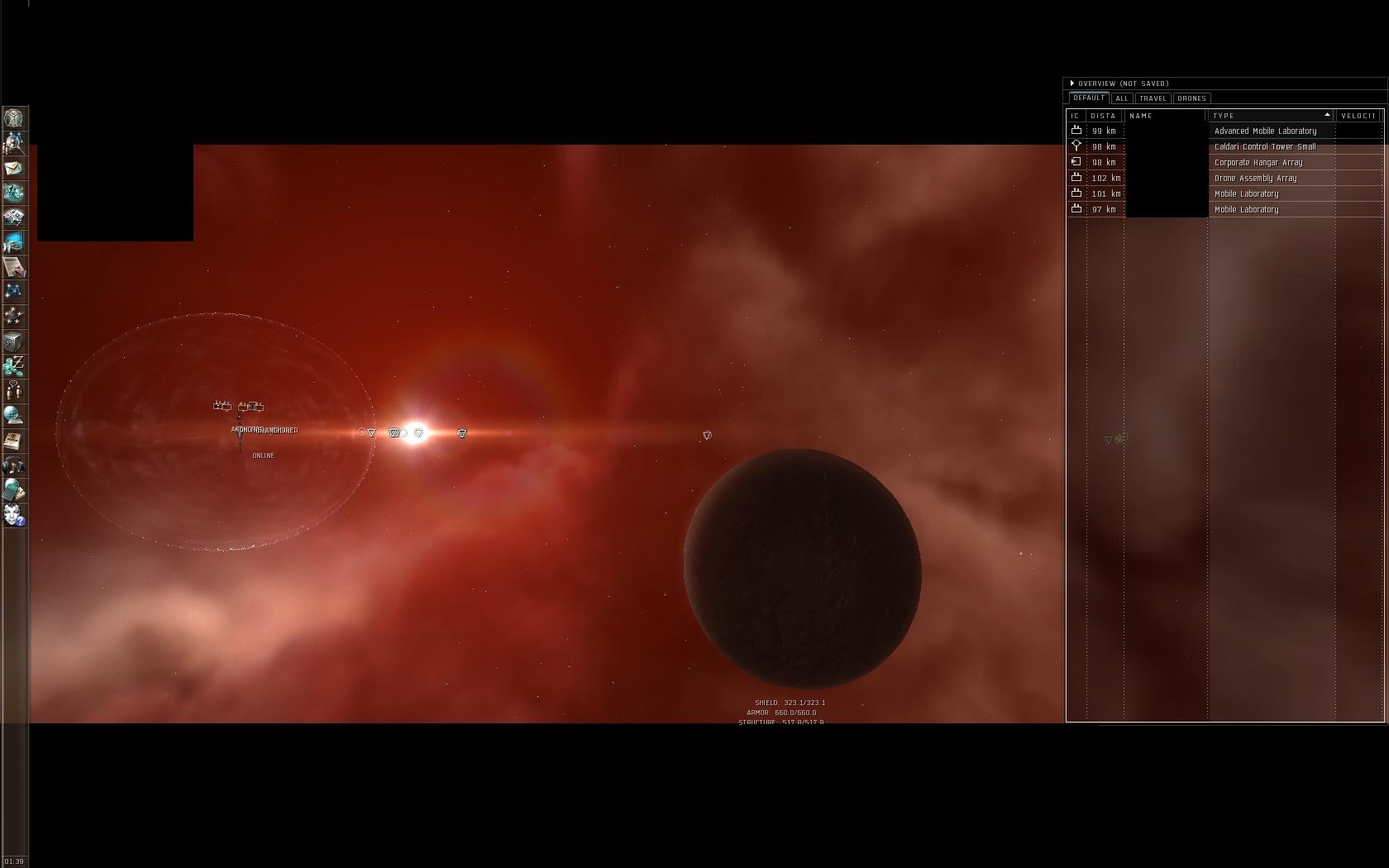This screenshot has width=1389, height=868.
Task: Switch to the All overview tab
Action: click(x=1122, y=98)
